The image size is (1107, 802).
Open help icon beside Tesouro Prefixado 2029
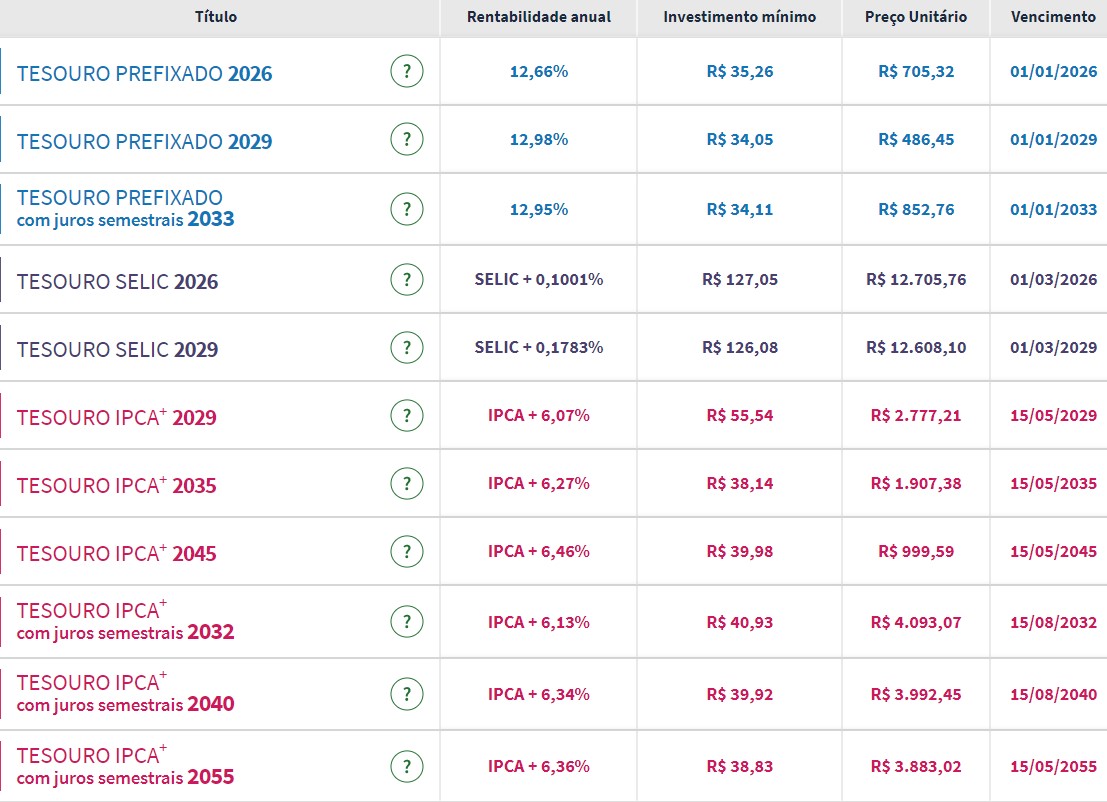pos(406,140)
